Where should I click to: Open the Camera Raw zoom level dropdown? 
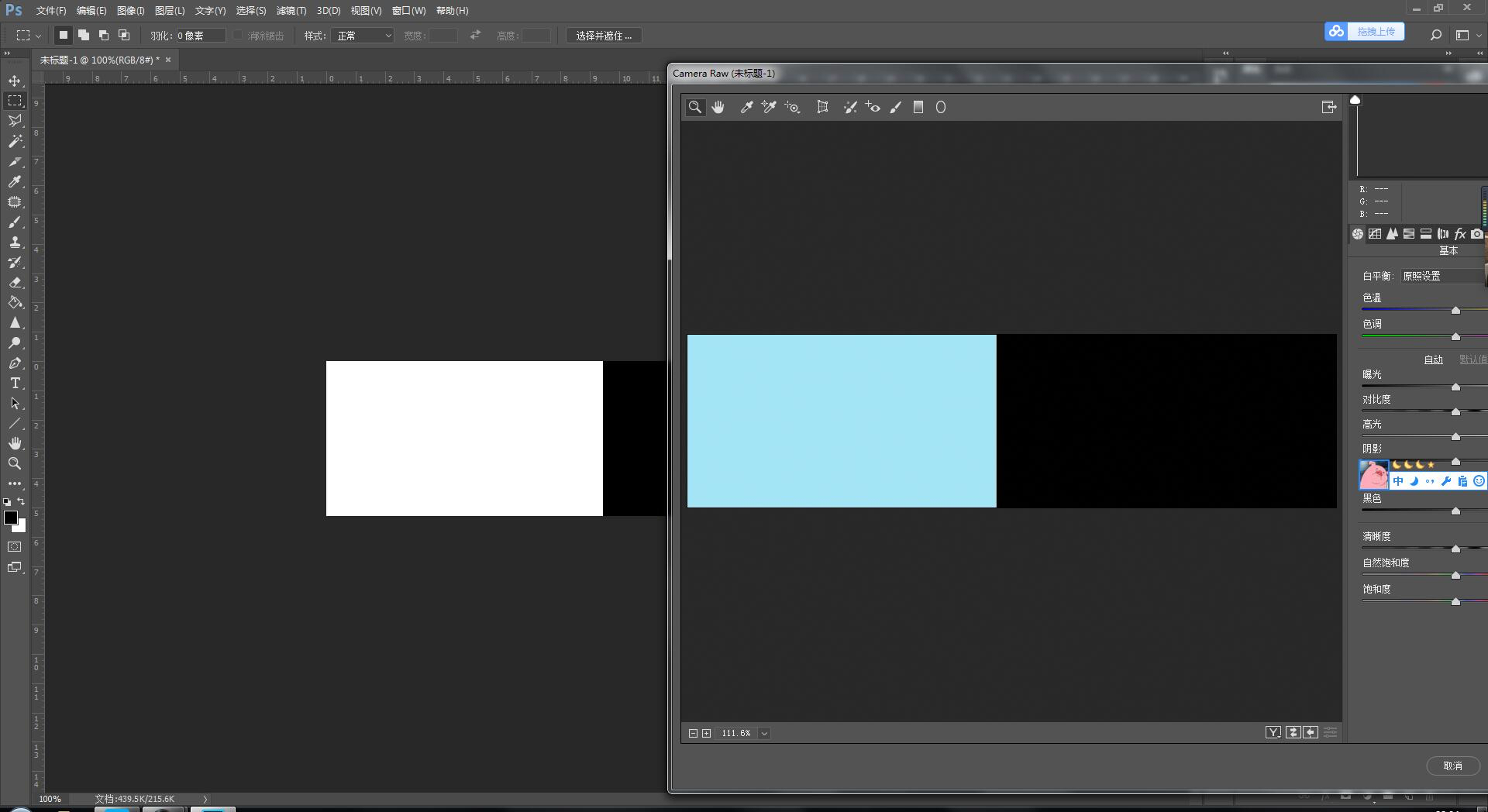coord(764,733)
